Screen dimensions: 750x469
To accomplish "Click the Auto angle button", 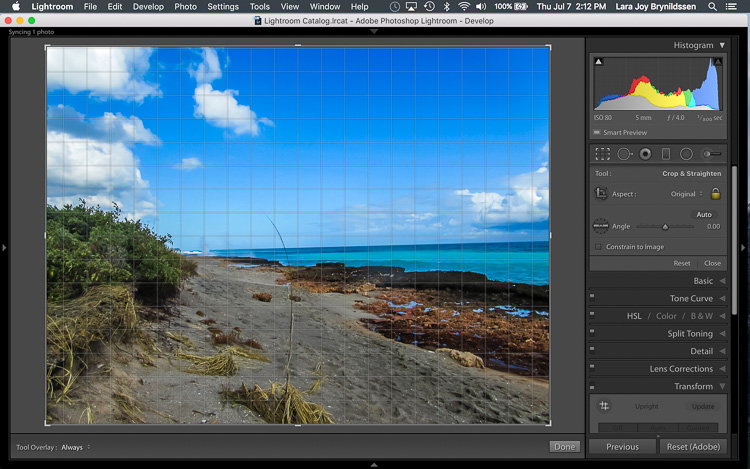I will tap(704, 215).
